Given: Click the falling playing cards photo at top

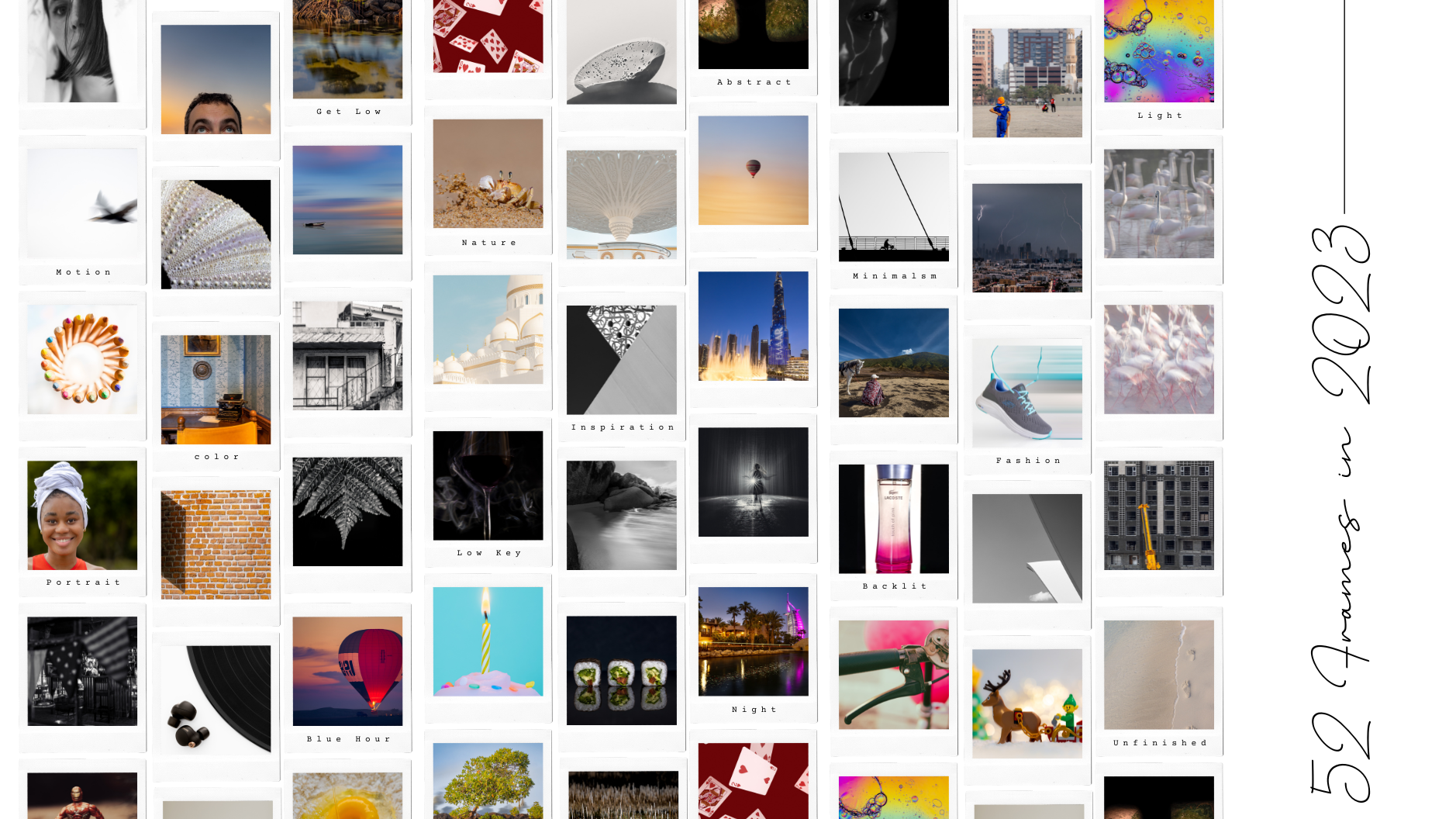Looking at the screenshot, I should pyautogui.click(x=488, y=36).
